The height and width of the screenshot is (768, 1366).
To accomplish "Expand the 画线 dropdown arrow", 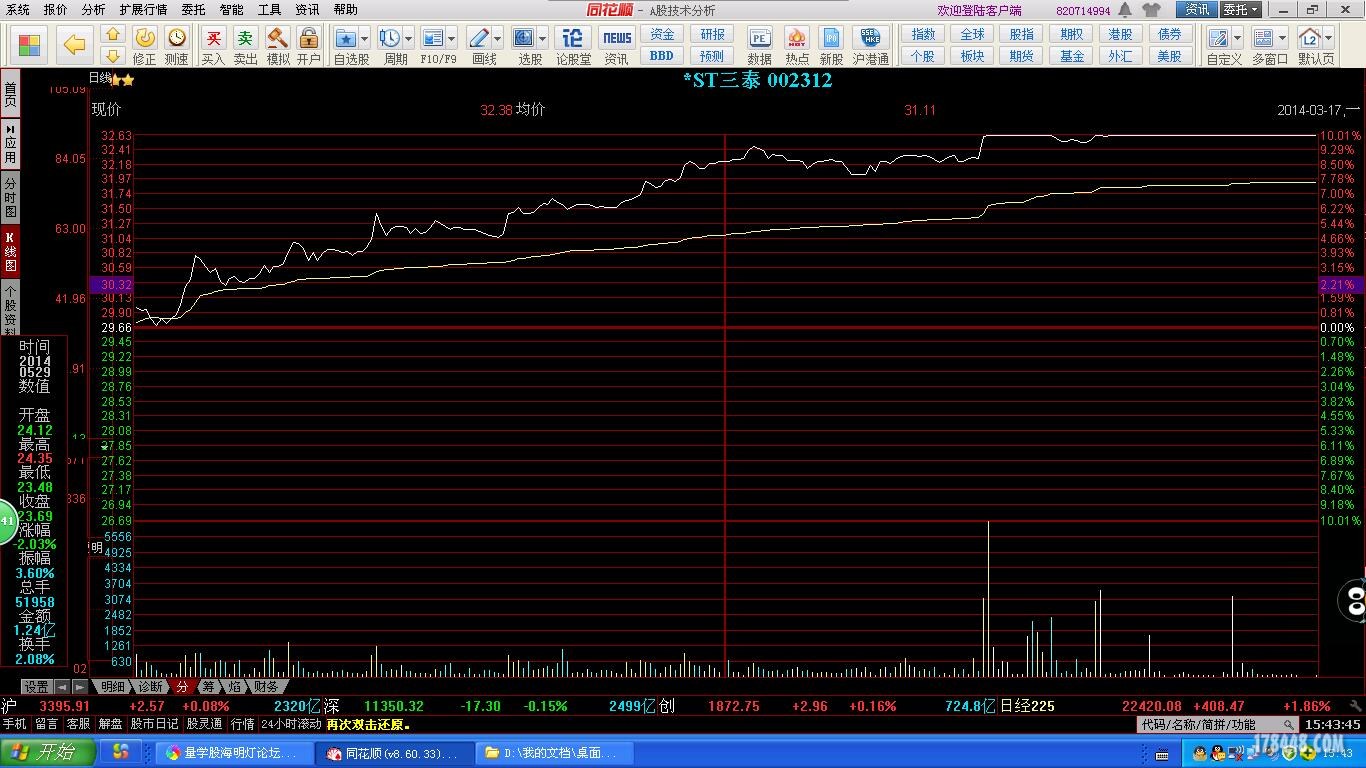I will pyautogui.click(x=498, y=38).
